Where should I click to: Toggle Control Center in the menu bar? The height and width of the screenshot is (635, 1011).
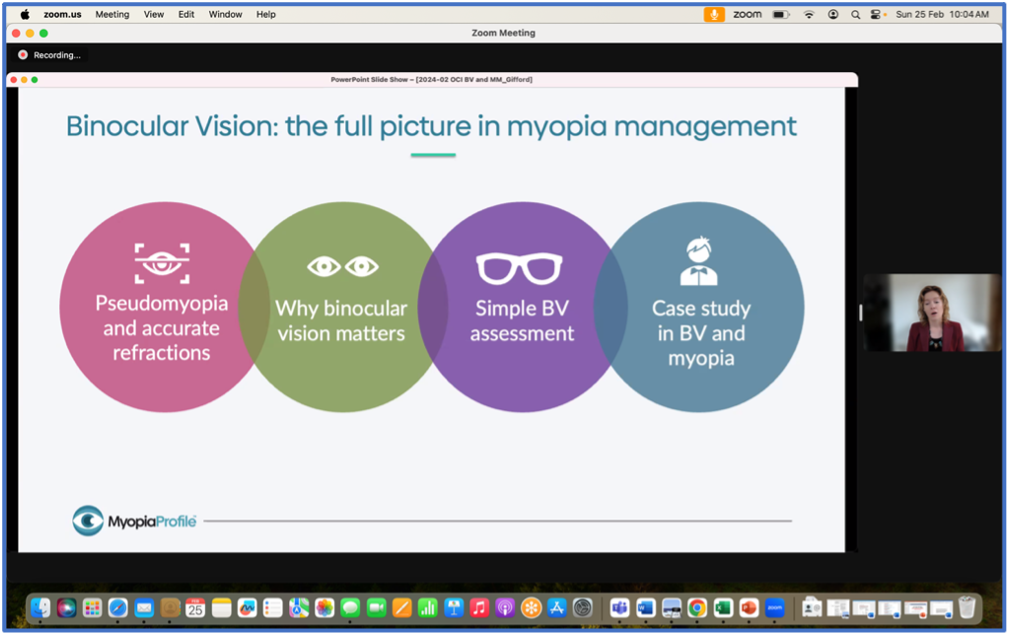coord(877,15)
